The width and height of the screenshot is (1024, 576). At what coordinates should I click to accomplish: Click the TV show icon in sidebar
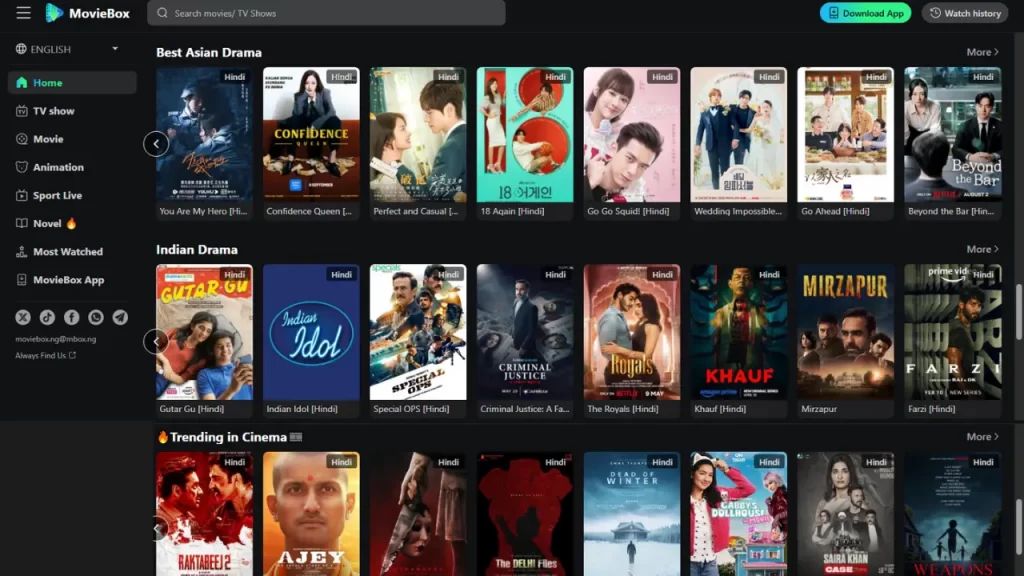click(22, 111)
